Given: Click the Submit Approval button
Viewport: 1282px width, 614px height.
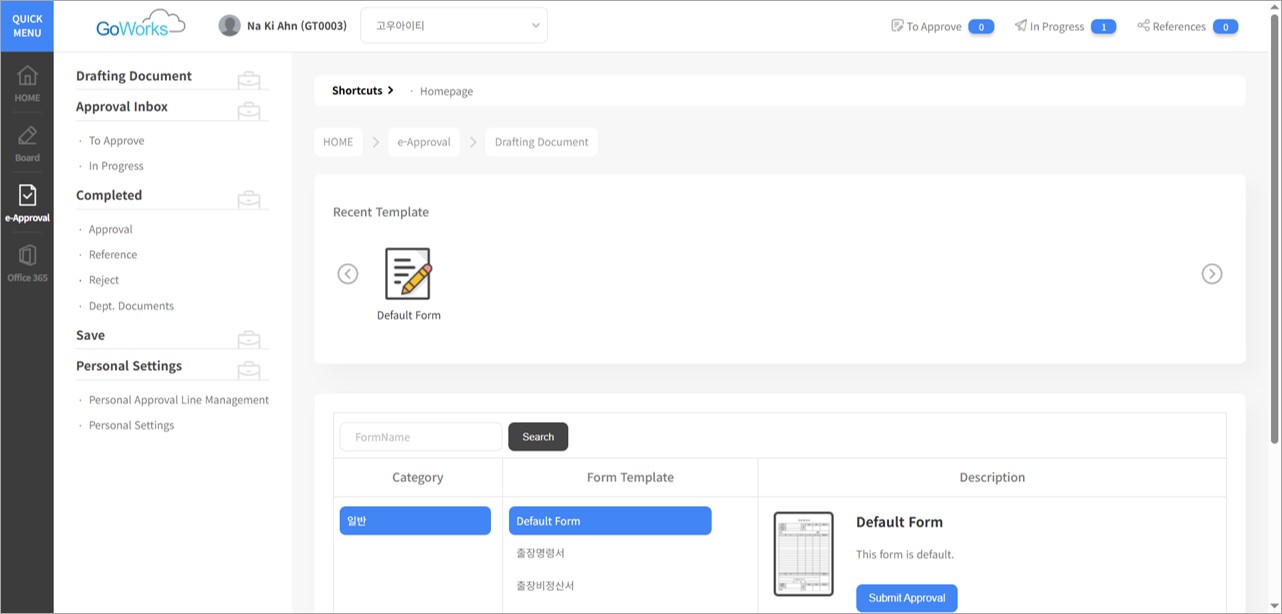Looking at the screenshot, I should point(907,598).
